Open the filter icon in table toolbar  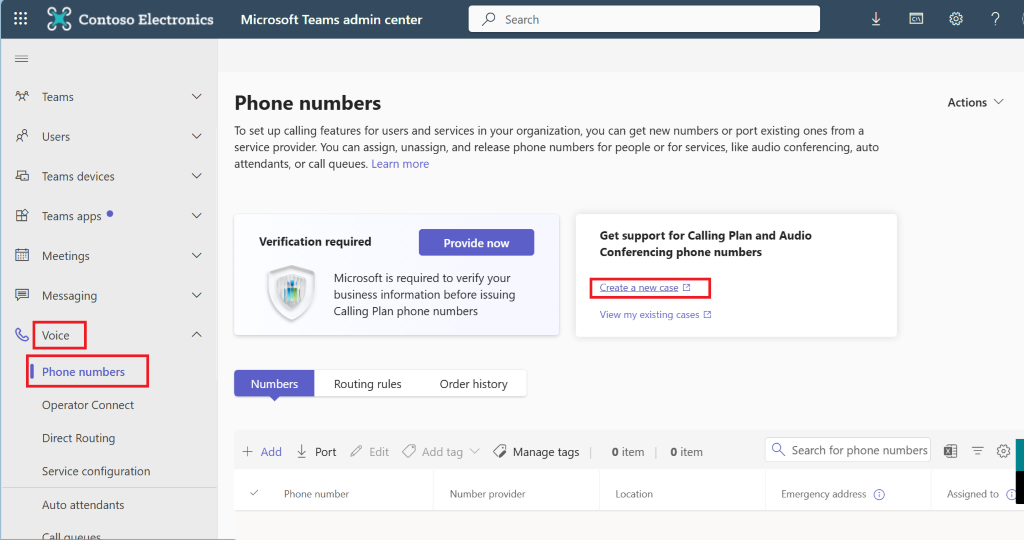click(x=977, y=451)
